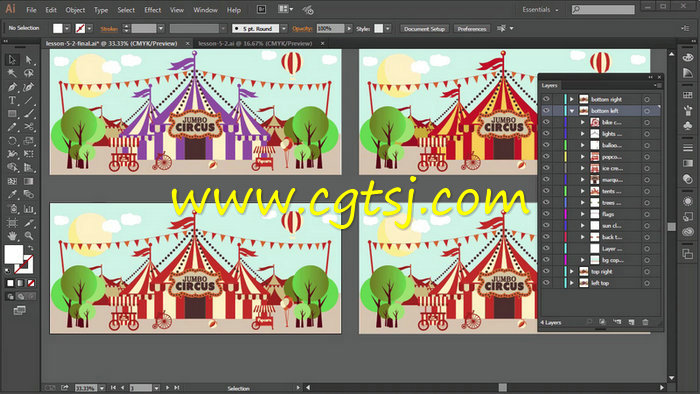This screenshot has height=394, width=700.
Task: Toggle visibility of popcorn sublayer
Action: pos(546,157)
